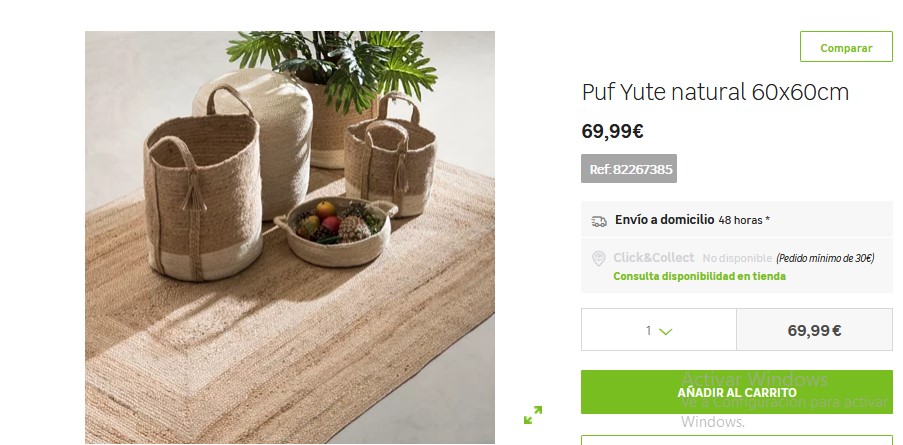Click the total price box showing 69,99€
The width and height of the screenshot is (903, 445).
(814, 330)
